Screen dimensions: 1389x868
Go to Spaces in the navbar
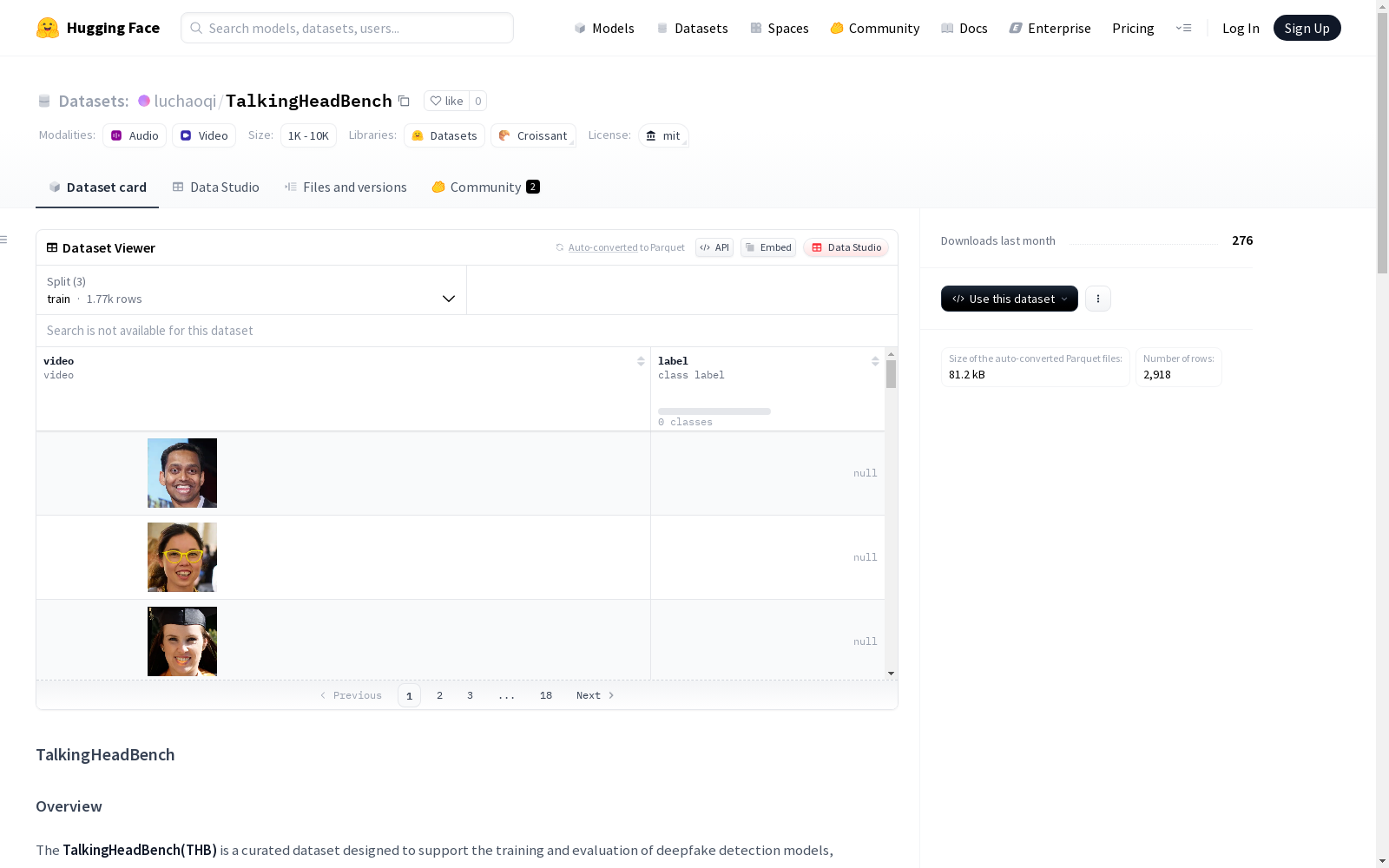[x=779, y=28]
